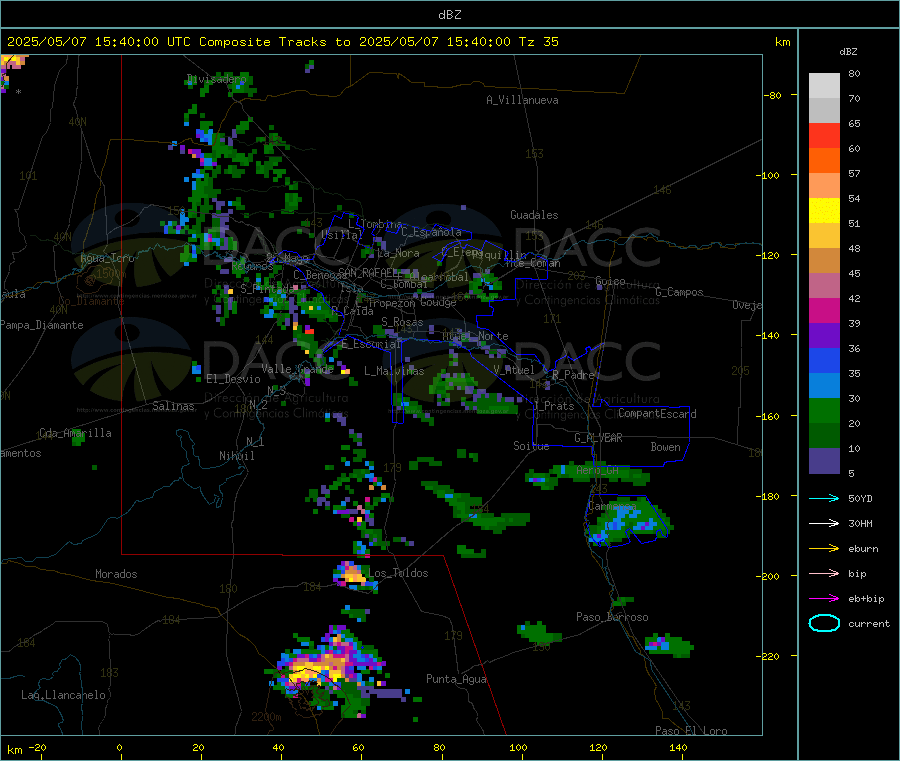Viewport: 900px width, 761px height.
Task: Click the '-80' km tick on right axis
Action: pos(771,95)
